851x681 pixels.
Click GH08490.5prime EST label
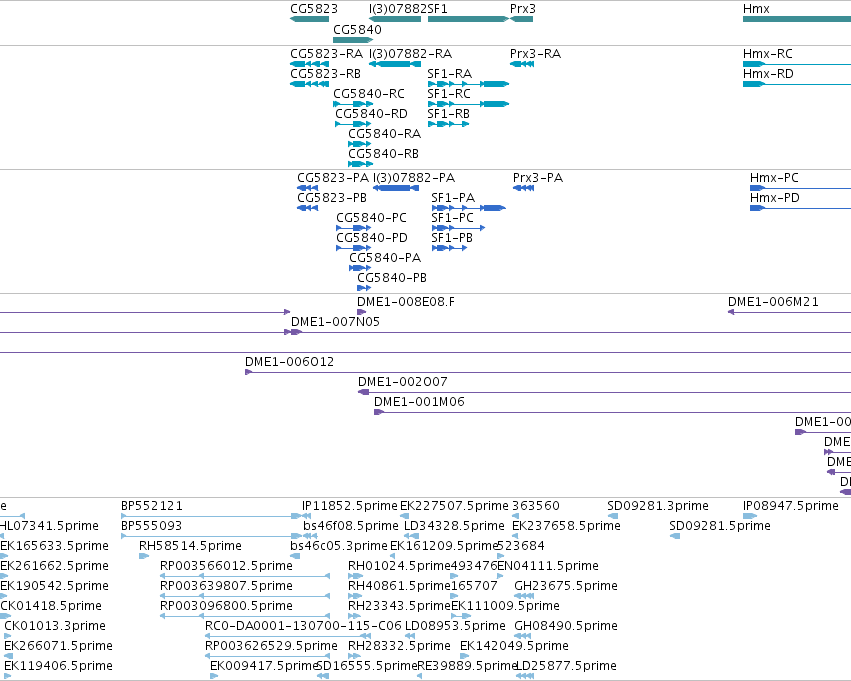coord(566,626)
